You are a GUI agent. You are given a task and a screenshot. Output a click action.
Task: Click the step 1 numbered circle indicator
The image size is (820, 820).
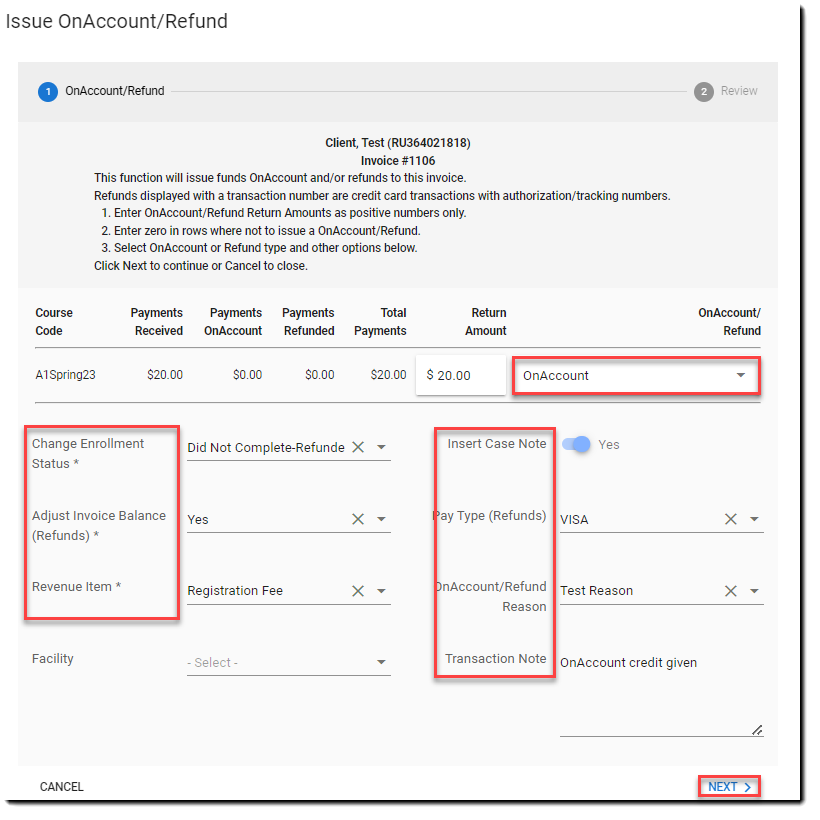point(47,91)
